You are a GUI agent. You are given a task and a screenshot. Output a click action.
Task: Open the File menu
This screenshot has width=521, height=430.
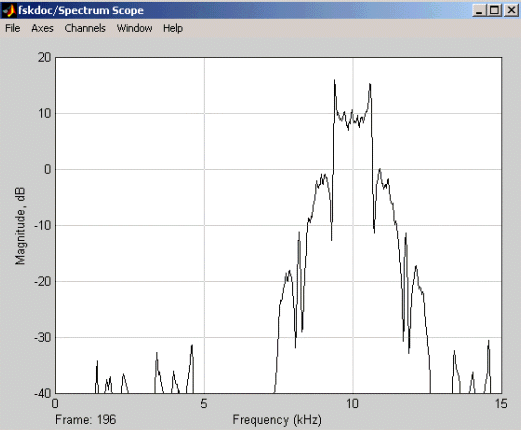(x=13, y=28)
